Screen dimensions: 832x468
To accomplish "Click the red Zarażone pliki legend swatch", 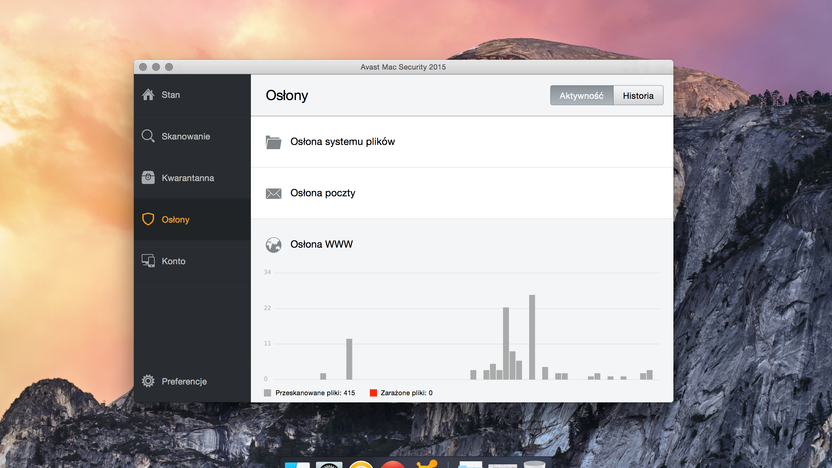I will 373,393.
